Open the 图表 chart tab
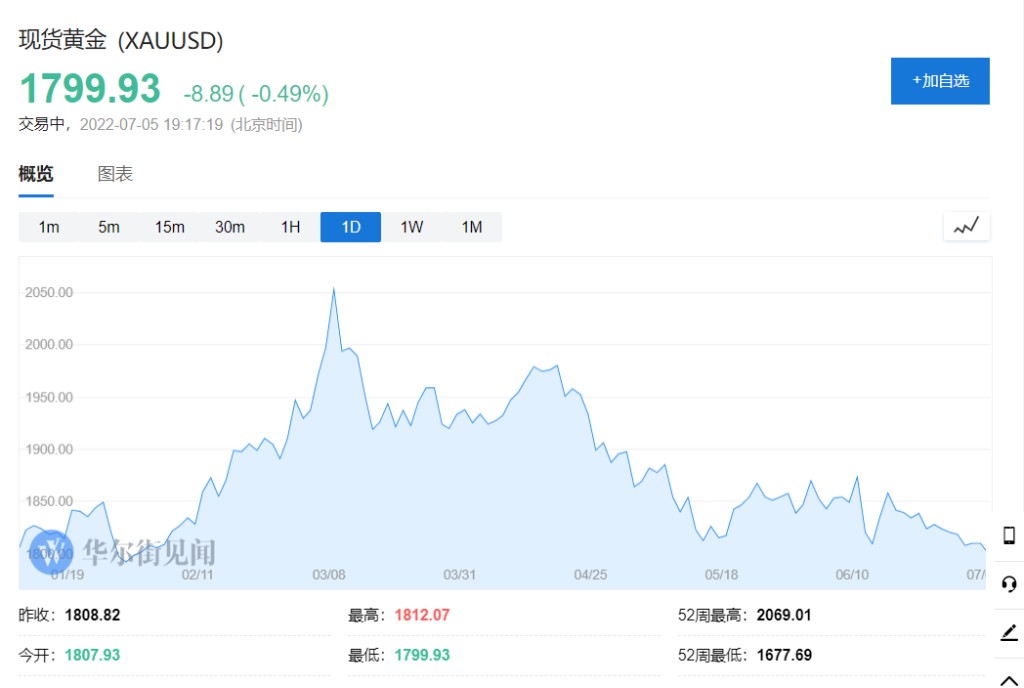 coord(115,174)
